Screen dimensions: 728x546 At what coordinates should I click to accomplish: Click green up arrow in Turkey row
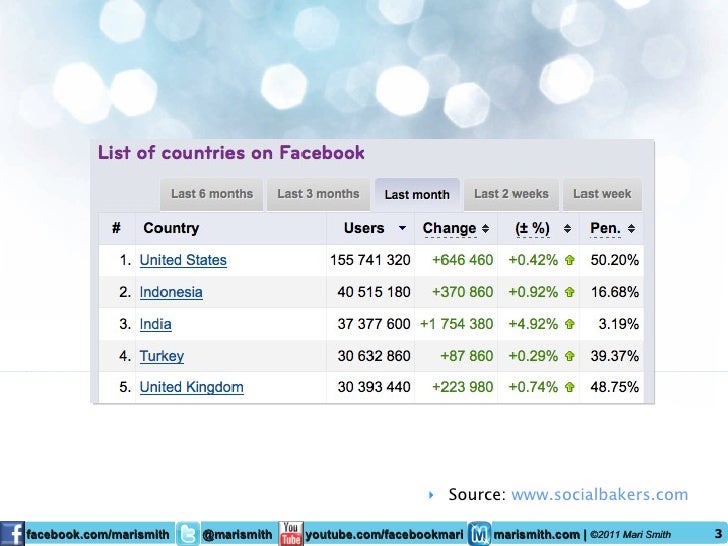pyautogui.click(x=570, y=356)
